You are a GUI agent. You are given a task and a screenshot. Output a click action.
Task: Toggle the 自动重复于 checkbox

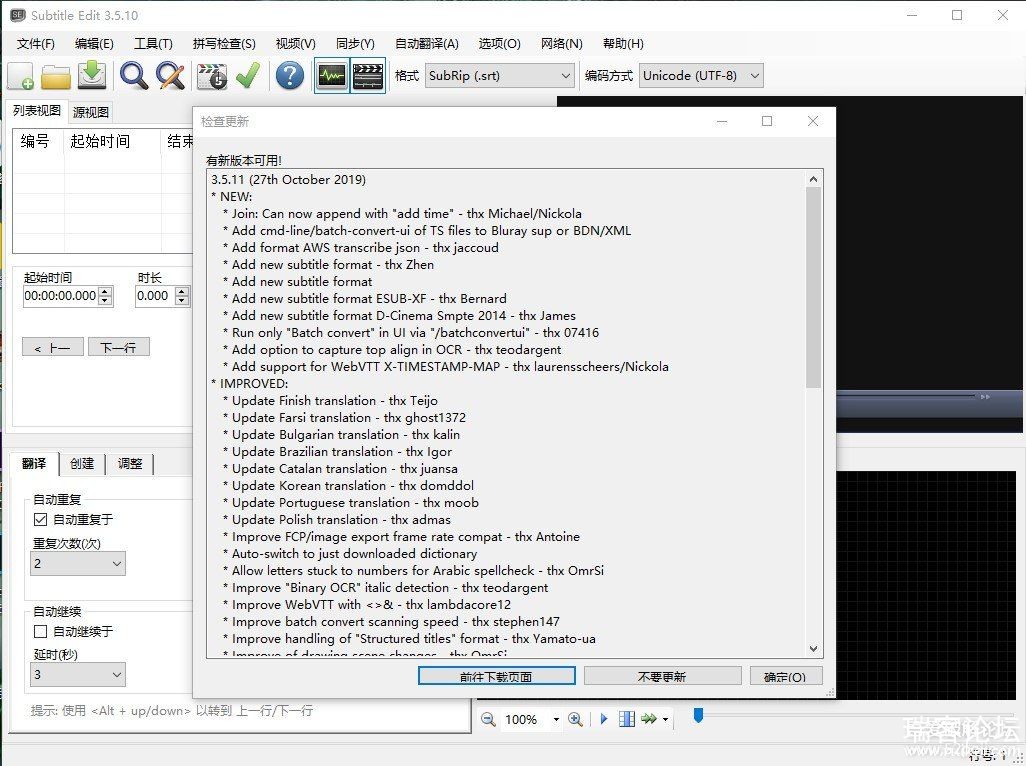click(41, 519)
